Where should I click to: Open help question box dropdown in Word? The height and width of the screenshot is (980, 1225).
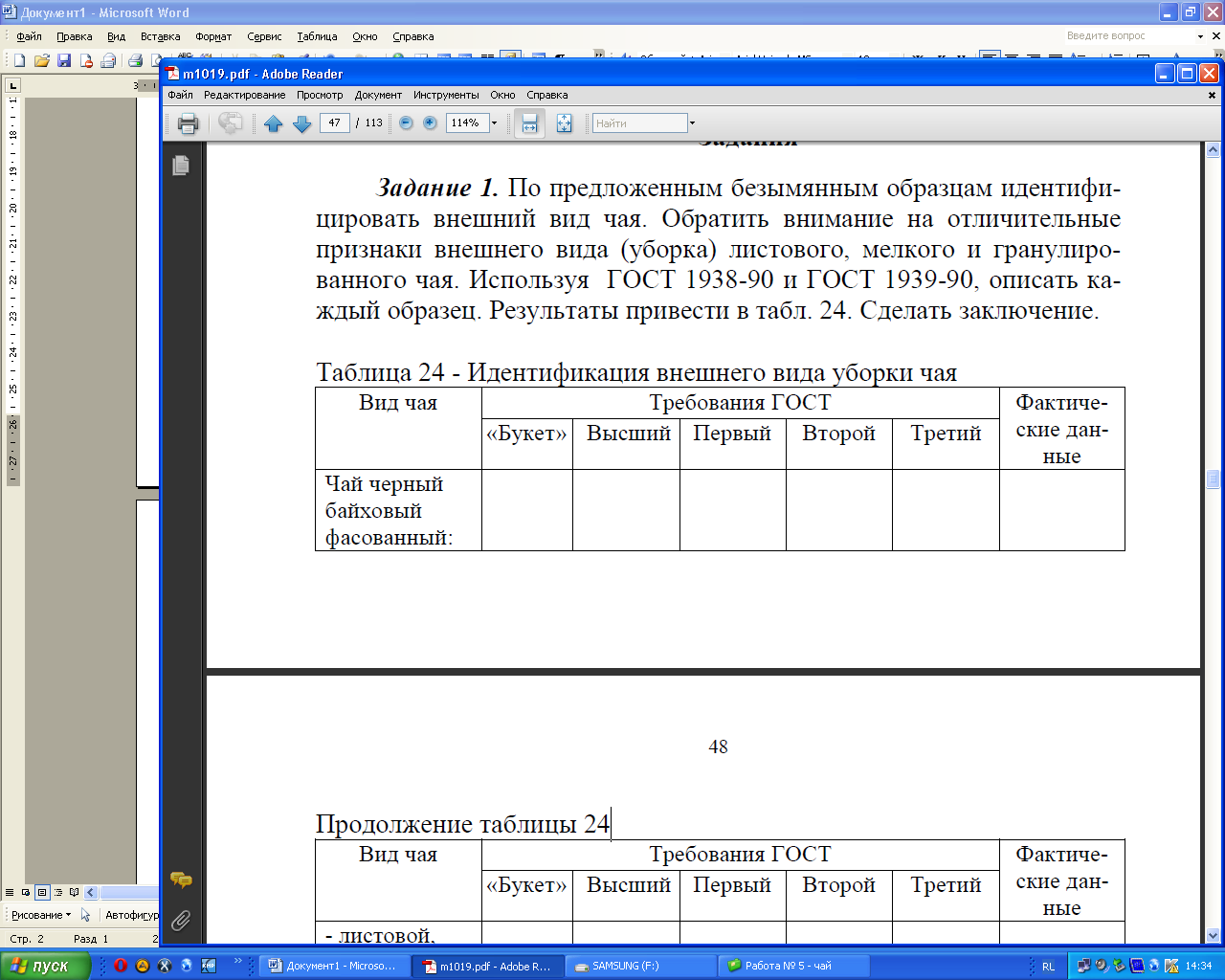pos(1202,36)
